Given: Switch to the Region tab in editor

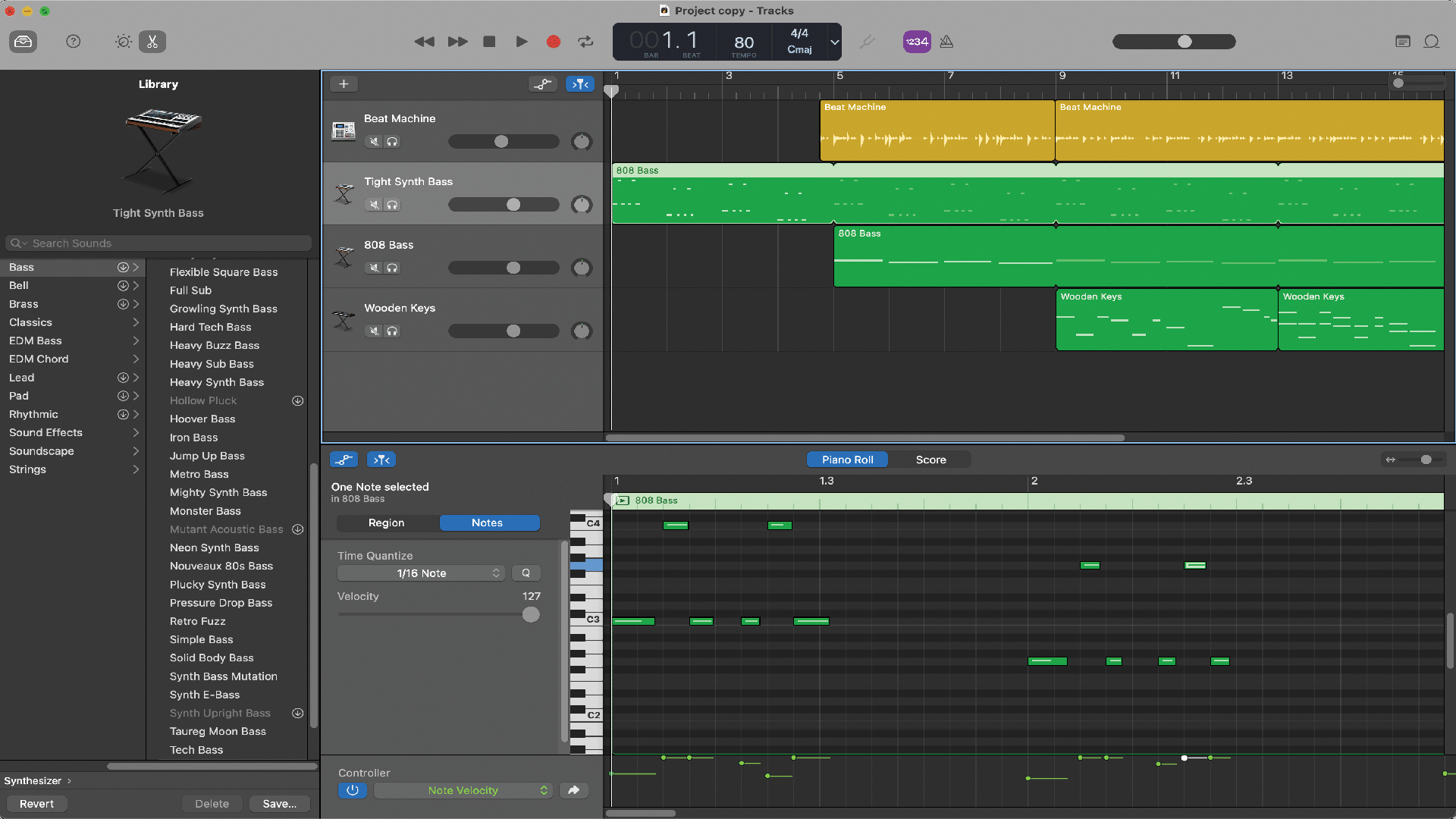Looking at the screenshot, I should 387,523.
